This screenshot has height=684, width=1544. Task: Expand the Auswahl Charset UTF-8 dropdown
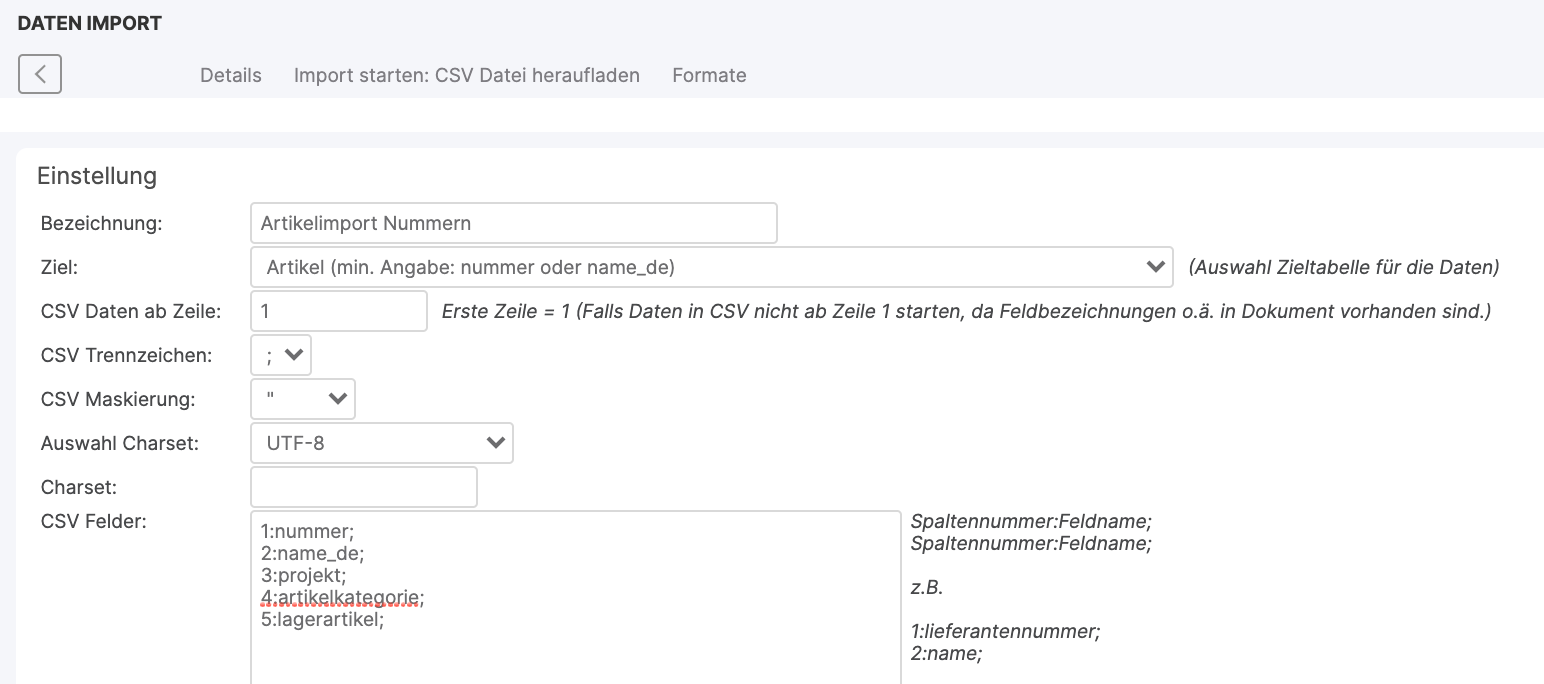(x=381, y=443)
